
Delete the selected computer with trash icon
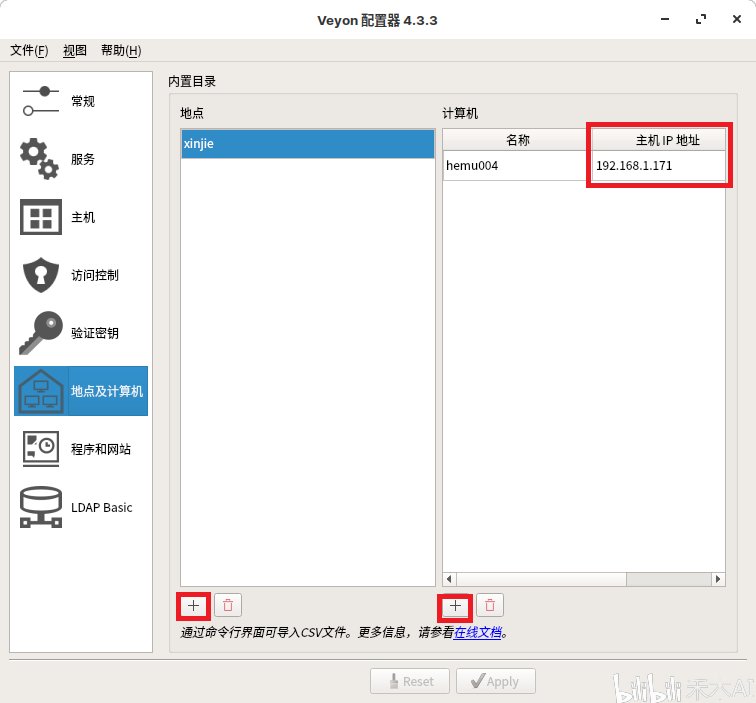click(x=490, y=606)
